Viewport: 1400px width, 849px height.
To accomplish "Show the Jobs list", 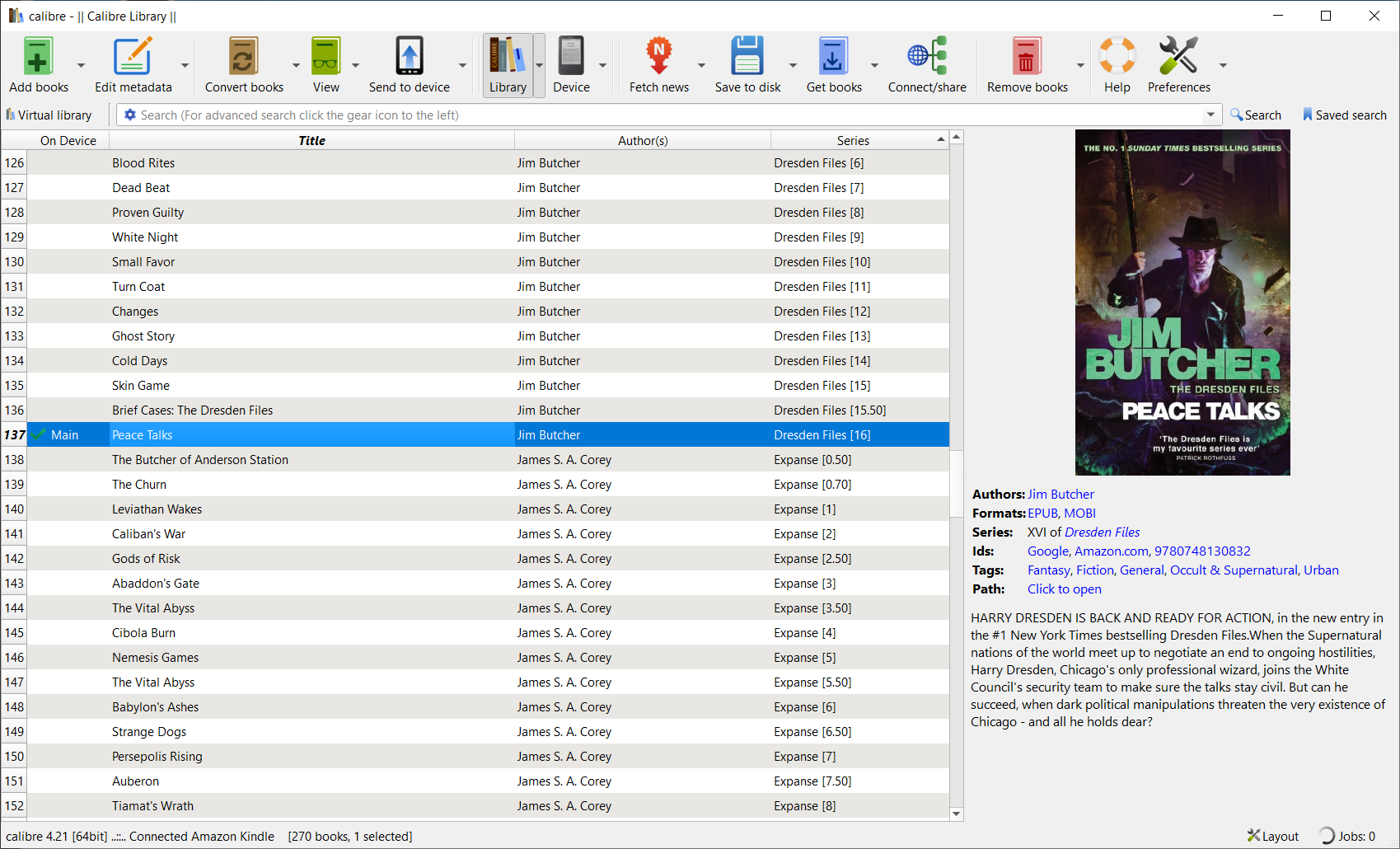I will [x=1346, y=836].
